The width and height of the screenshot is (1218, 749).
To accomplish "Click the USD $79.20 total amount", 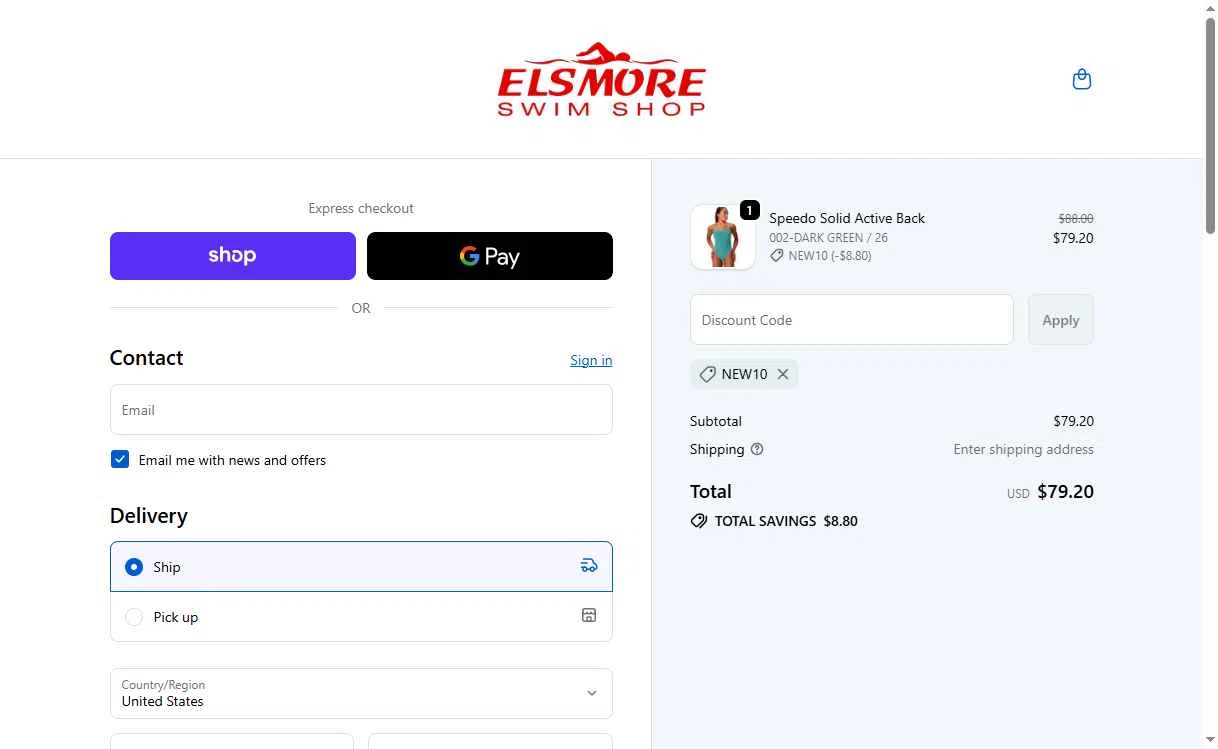I will point(1050,492).
